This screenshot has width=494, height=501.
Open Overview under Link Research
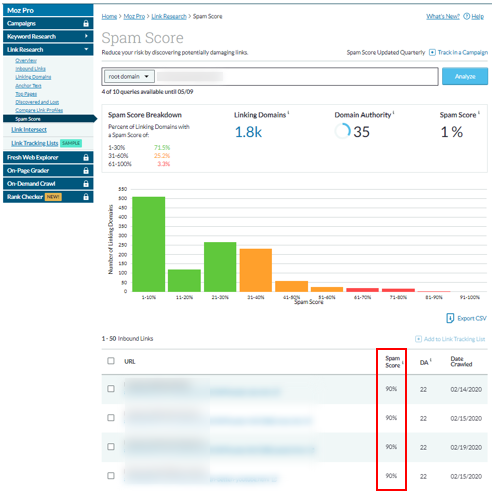[x=26, y=60]
